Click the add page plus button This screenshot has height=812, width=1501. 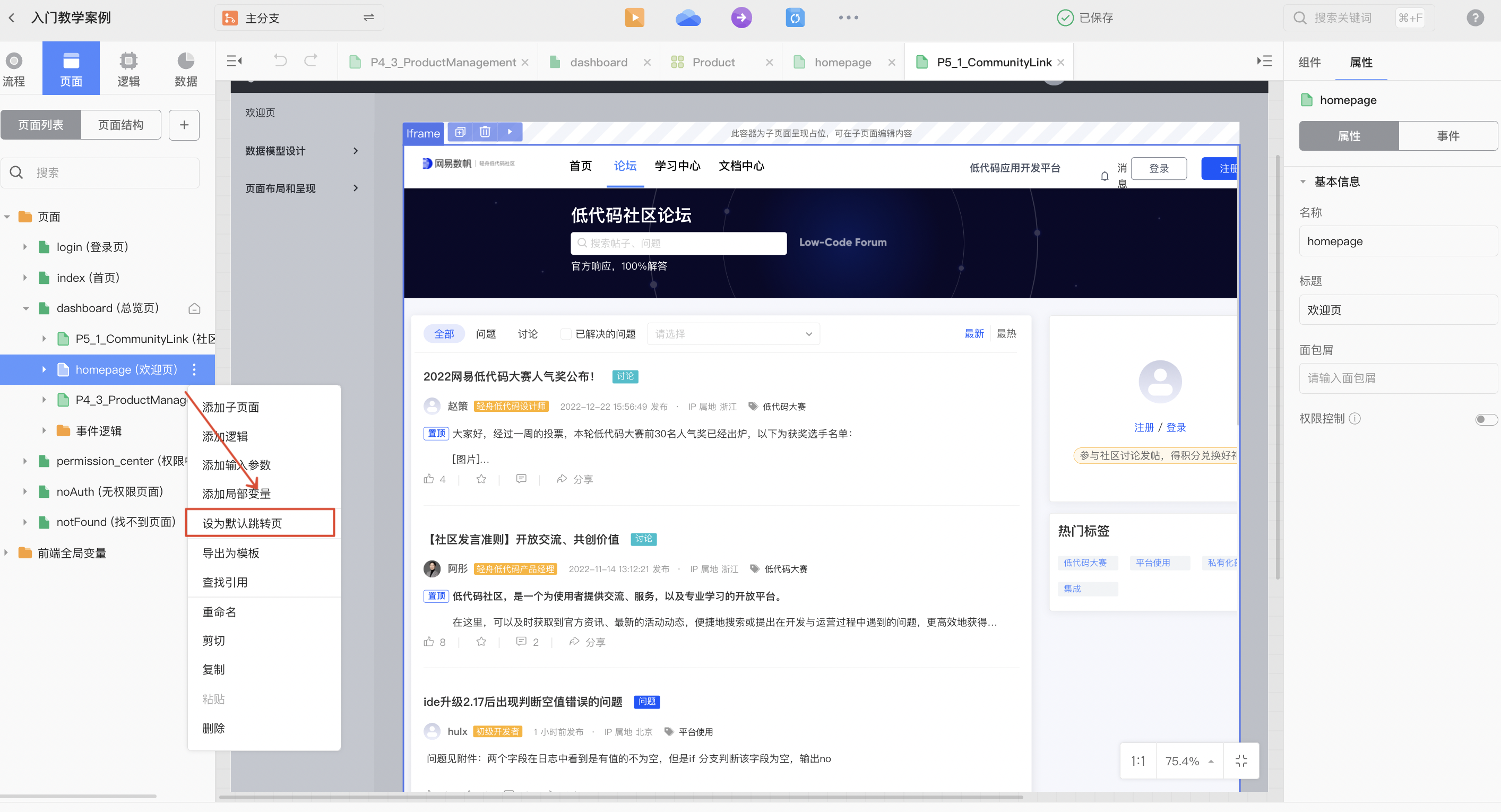tap(184, 125)
